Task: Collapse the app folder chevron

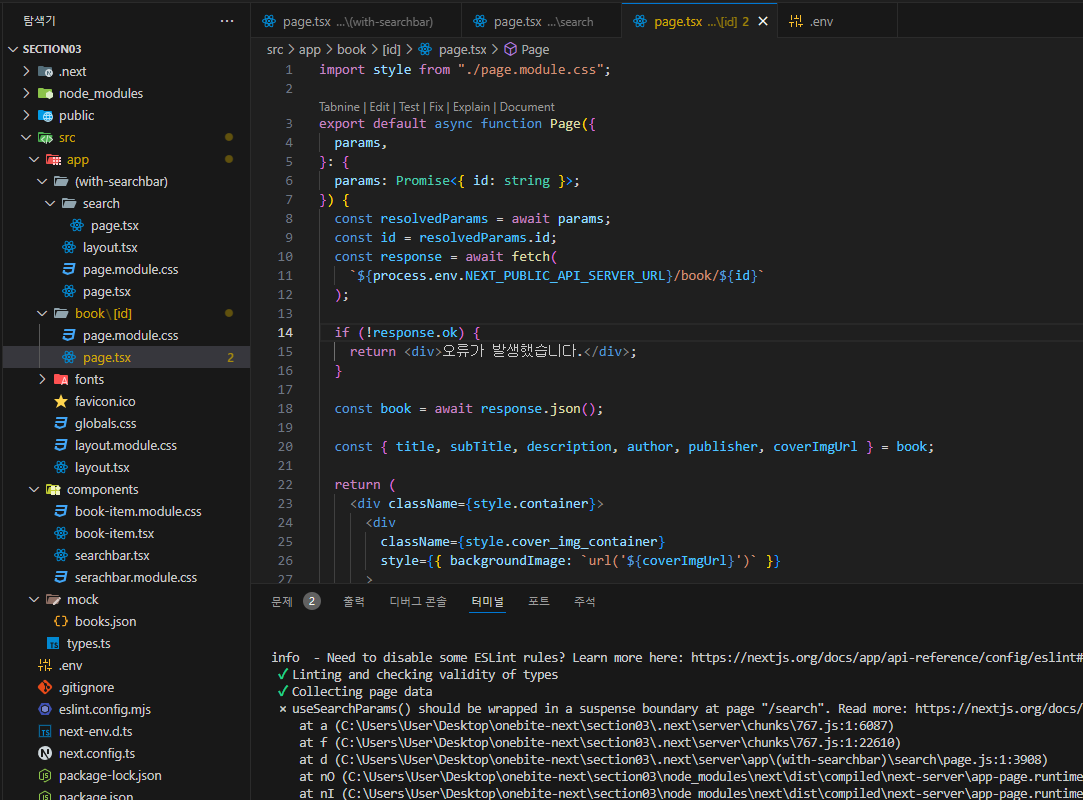Action: tap(34, 160)
